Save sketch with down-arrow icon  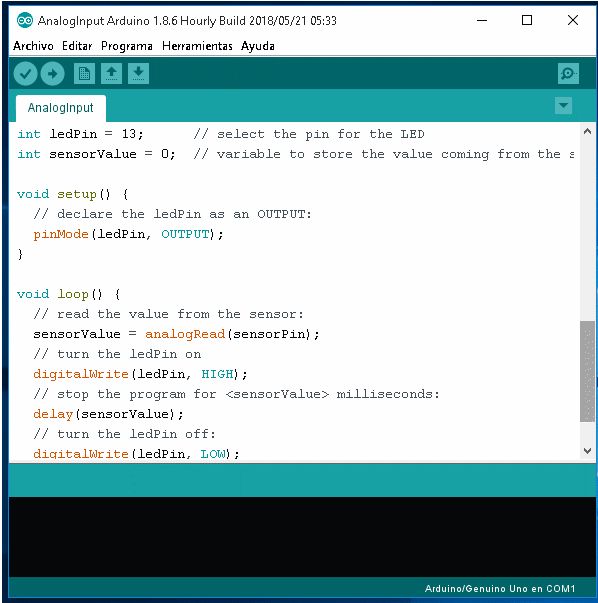tap(138, 73)
